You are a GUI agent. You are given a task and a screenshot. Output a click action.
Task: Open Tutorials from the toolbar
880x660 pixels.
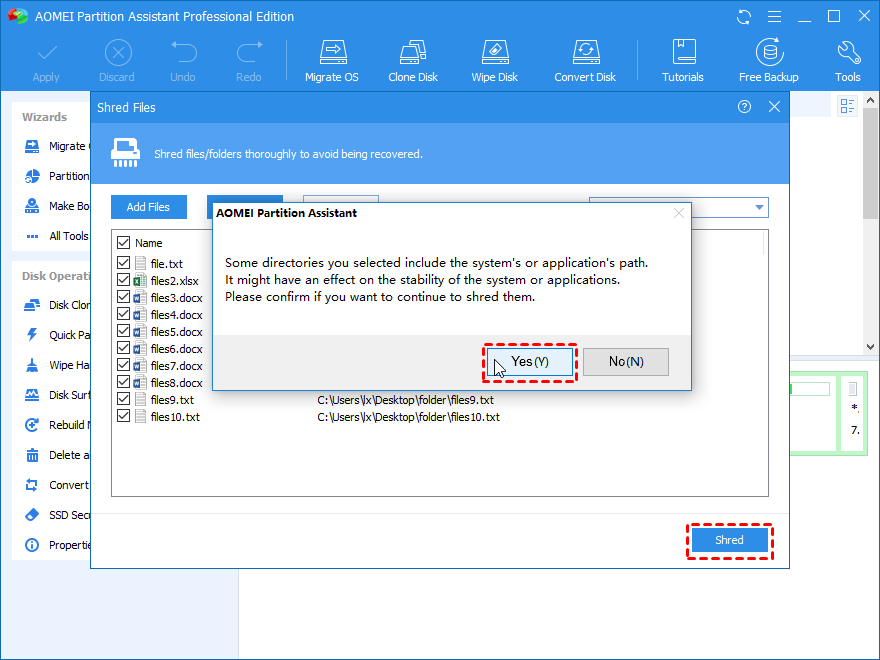pyautogui.click(x=683, y=61)
